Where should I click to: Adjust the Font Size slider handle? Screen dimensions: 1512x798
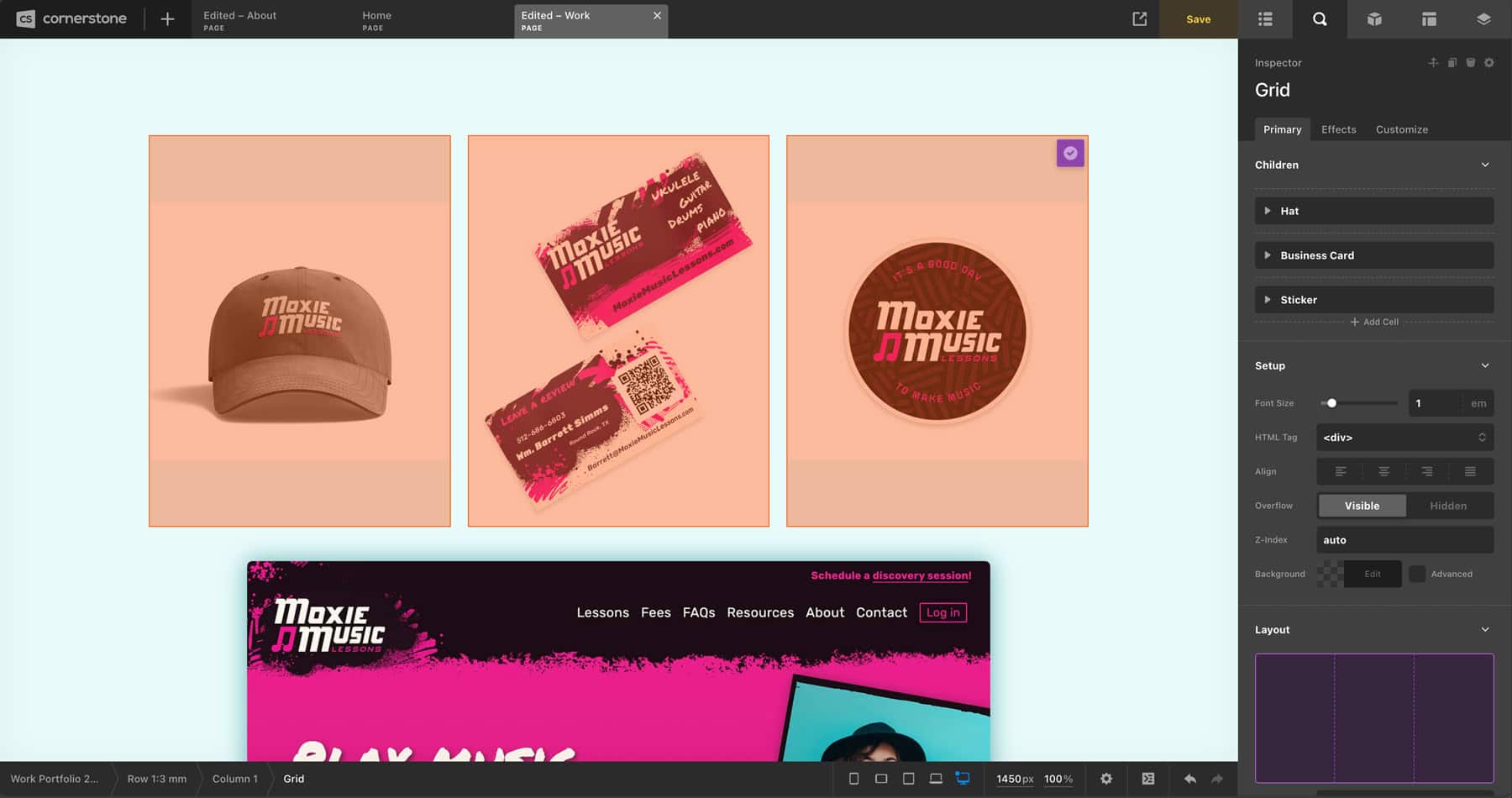[x=1331, y=403]
